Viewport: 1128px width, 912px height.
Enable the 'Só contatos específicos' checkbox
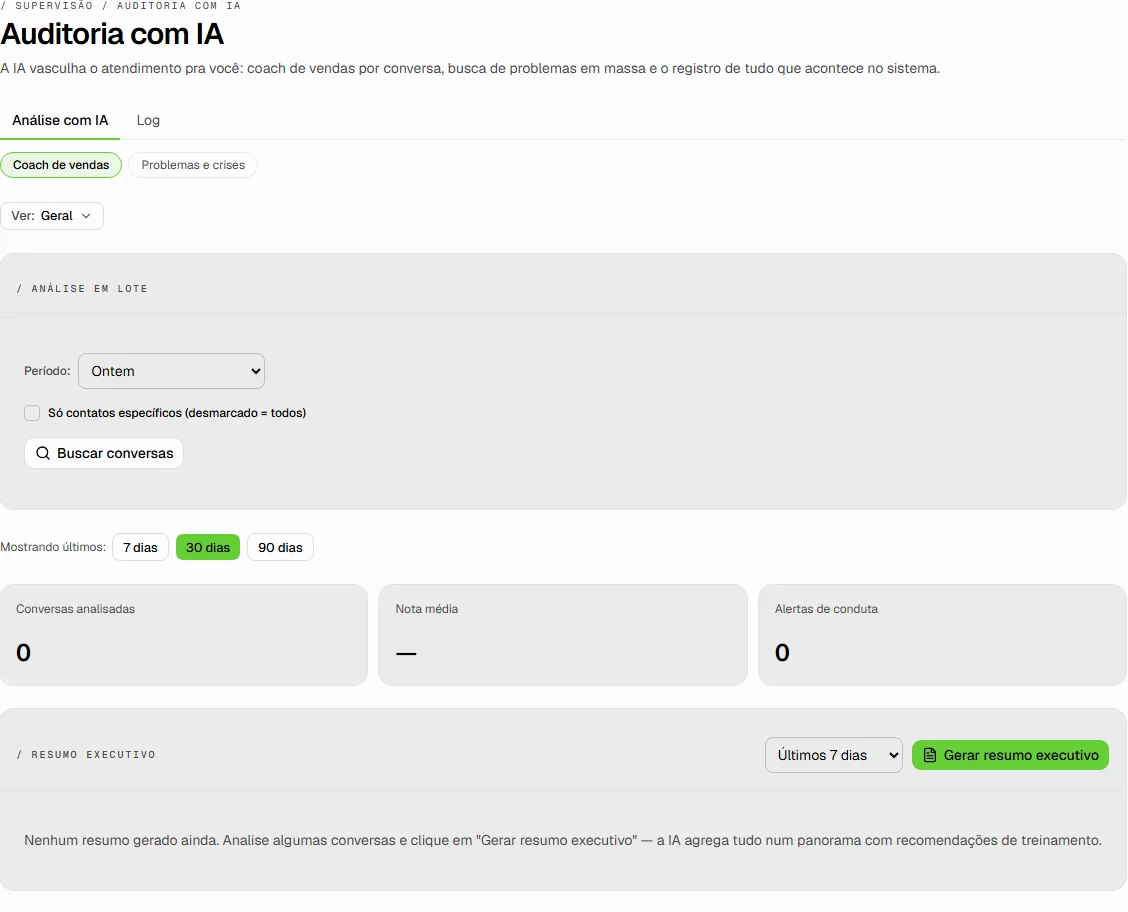coord(32,413)
